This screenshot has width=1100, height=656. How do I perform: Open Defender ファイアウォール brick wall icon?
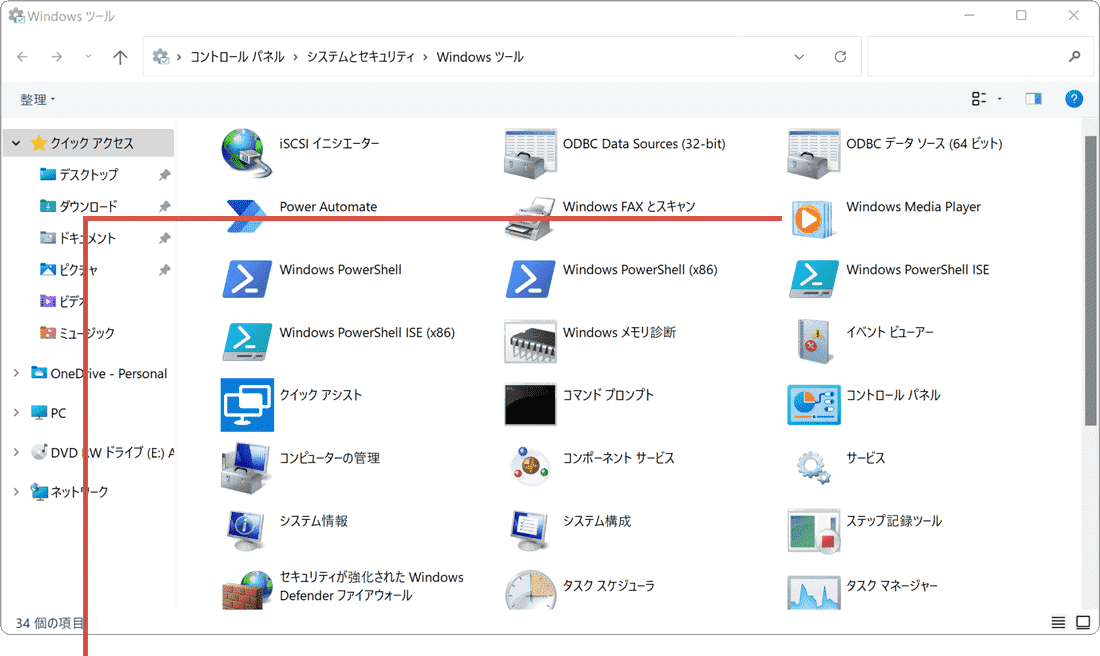246,590
